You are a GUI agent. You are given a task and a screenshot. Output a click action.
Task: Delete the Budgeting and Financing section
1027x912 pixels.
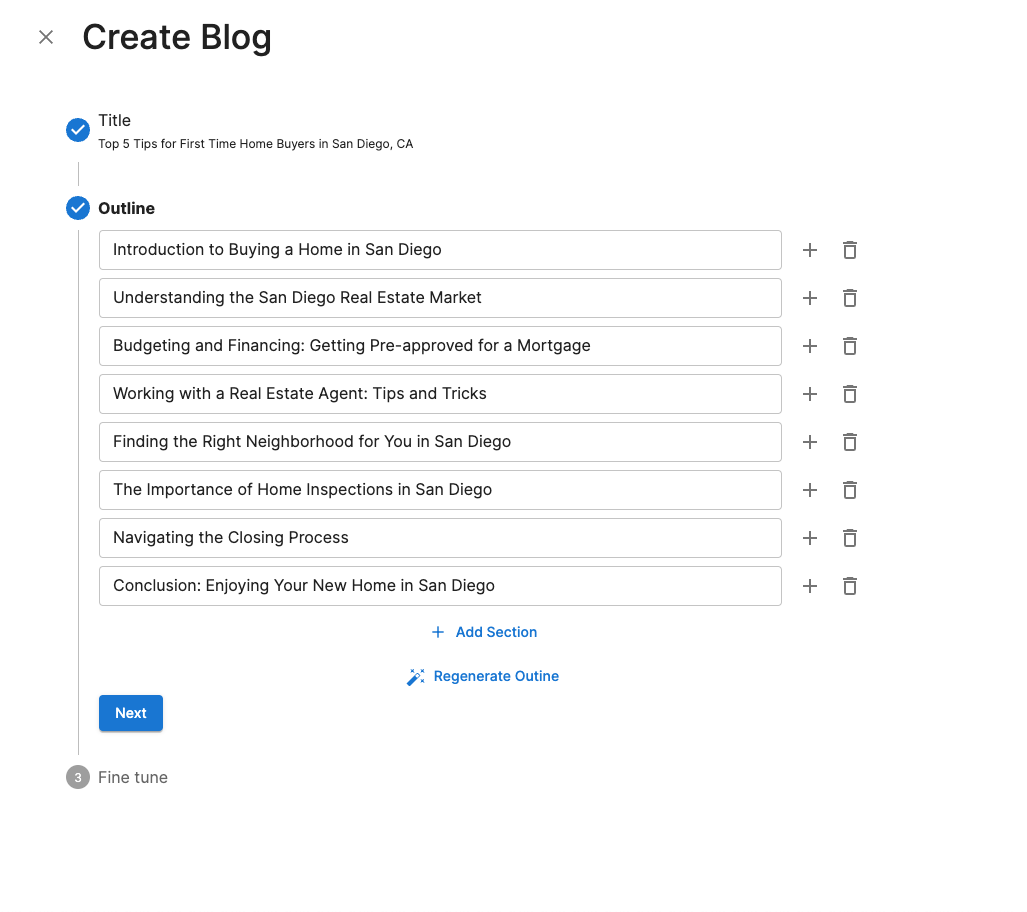[x=850, y=346]
